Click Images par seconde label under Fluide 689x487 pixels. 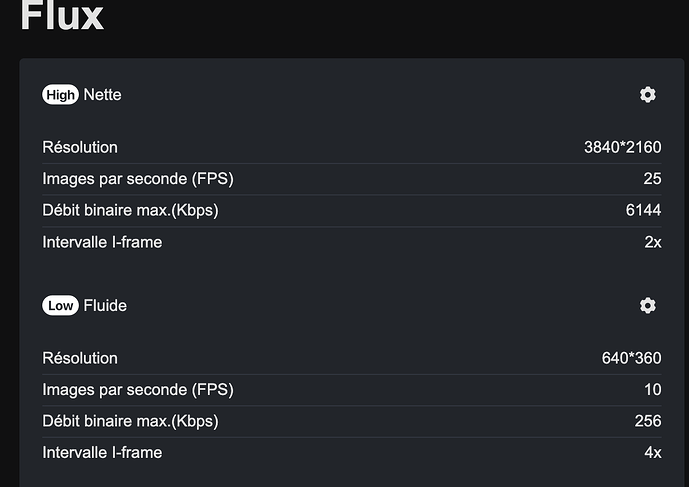tap(138, 390)
